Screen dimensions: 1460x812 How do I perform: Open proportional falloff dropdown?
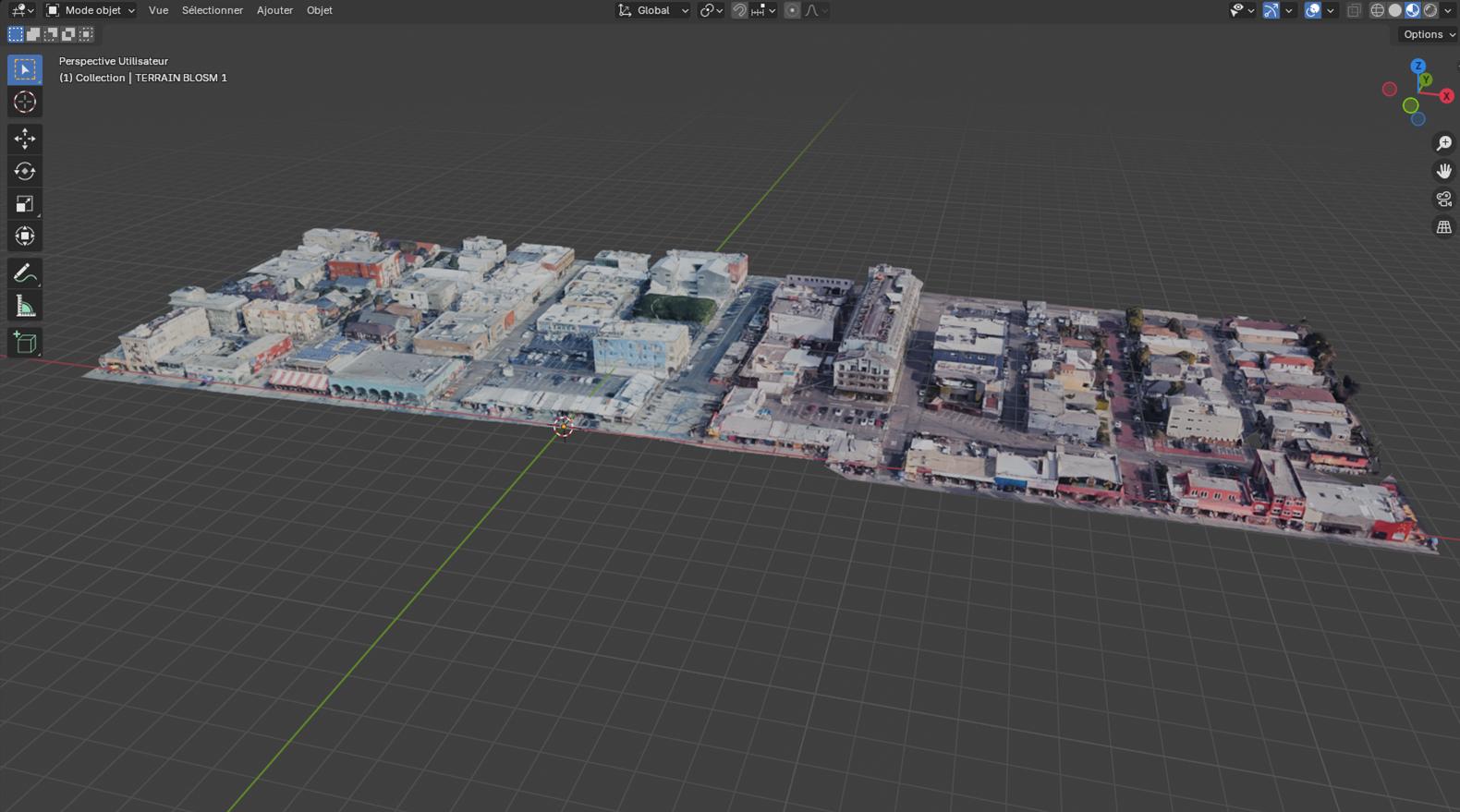click(816, 10)
